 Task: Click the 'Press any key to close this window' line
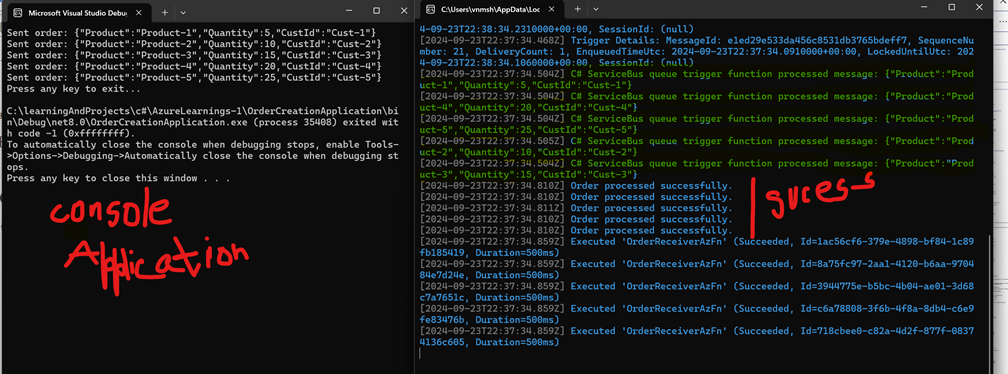coord(118,178)
